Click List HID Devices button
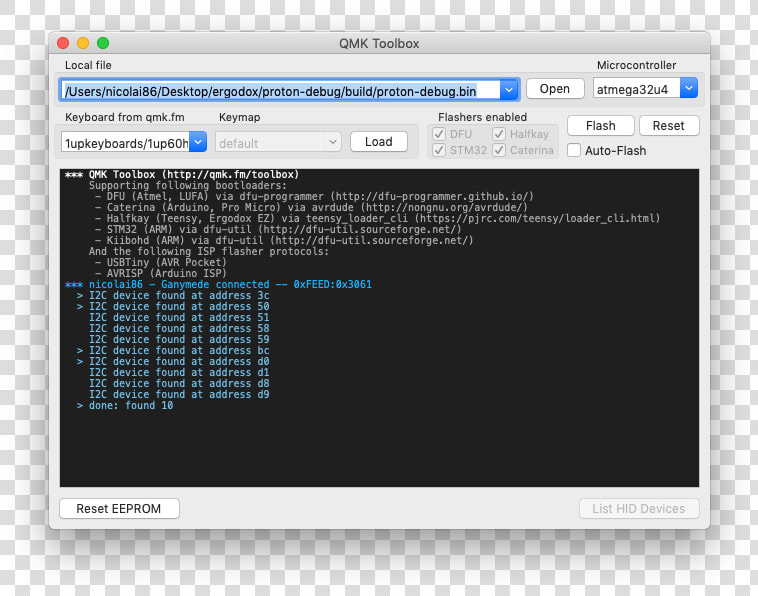The image size is (758, 596). (639, 509)
